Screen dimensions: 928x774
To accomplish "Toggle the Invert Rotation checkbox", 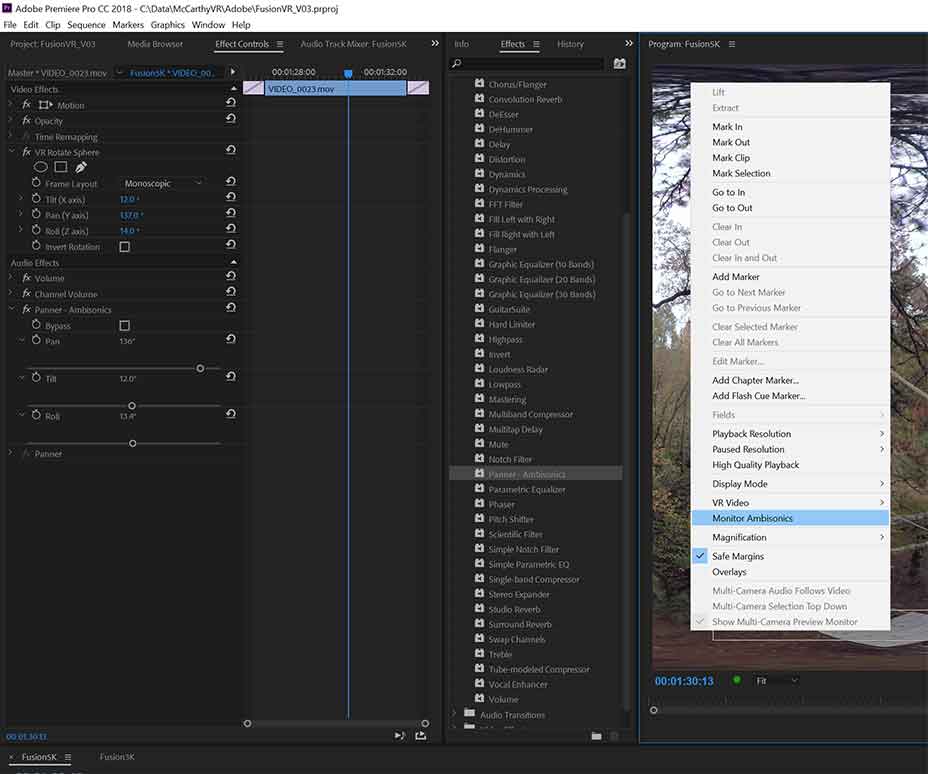I will [124, 247].
